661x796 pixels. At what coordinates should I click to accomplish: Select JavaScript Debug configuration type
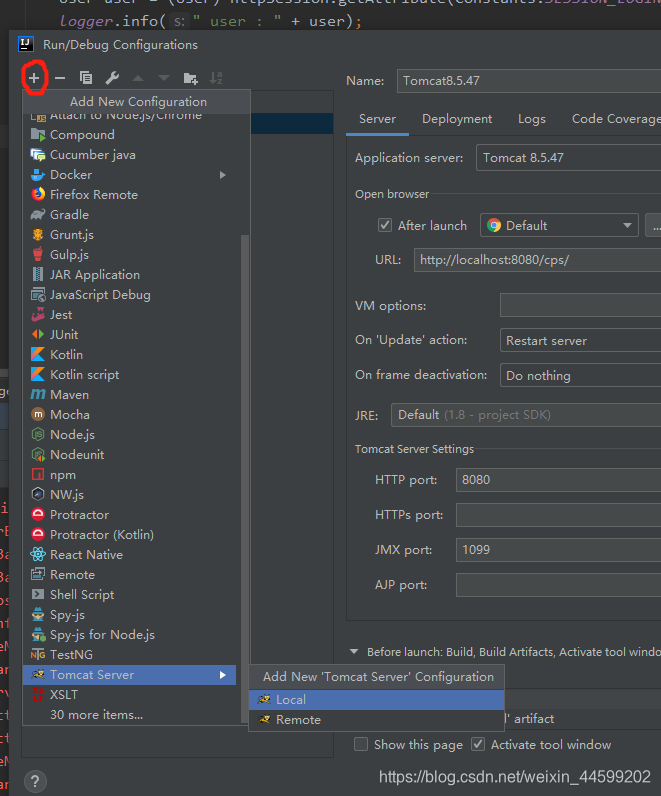[129, 295]
